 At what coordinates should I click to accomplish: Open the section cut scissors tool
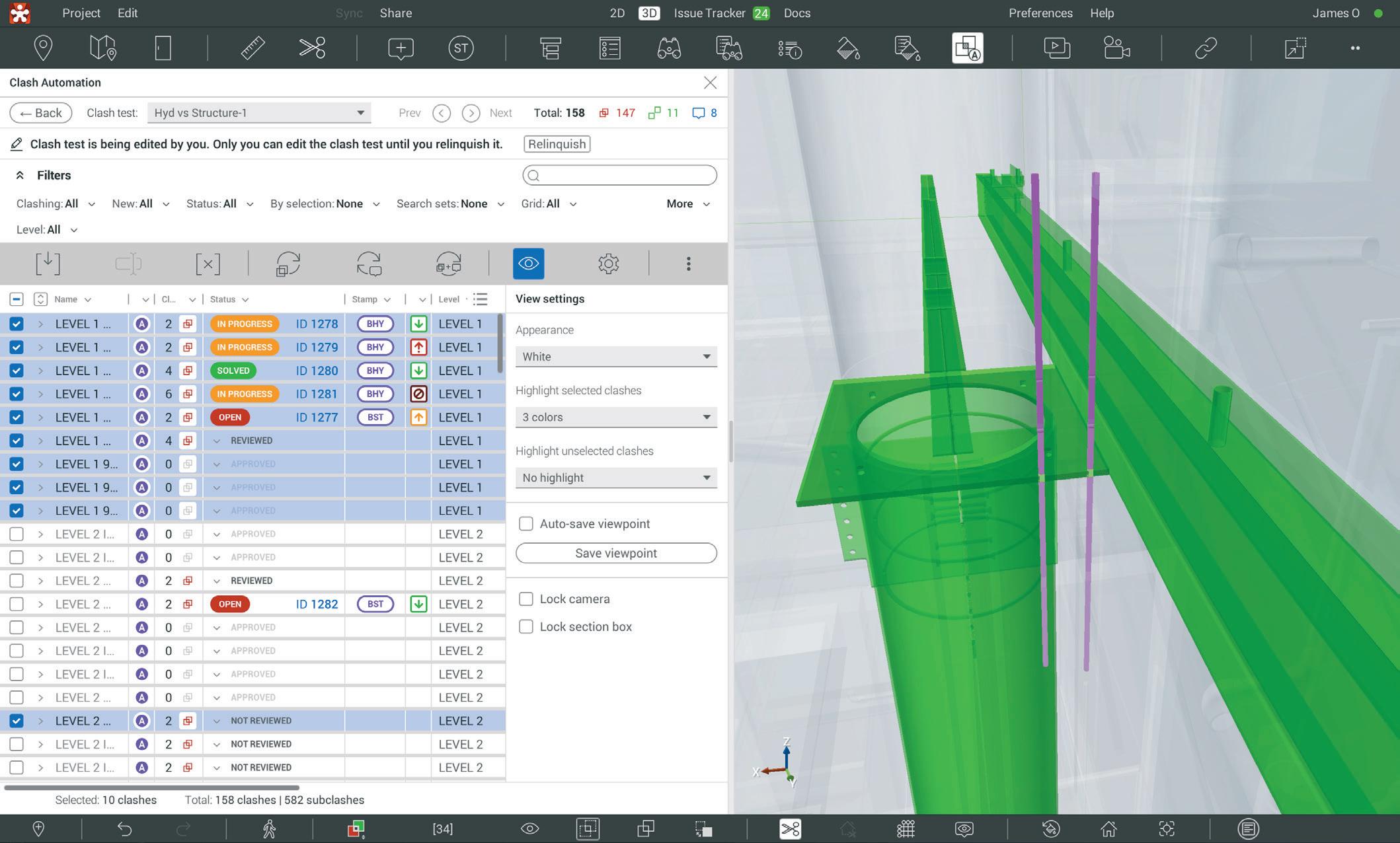[312, 48]
